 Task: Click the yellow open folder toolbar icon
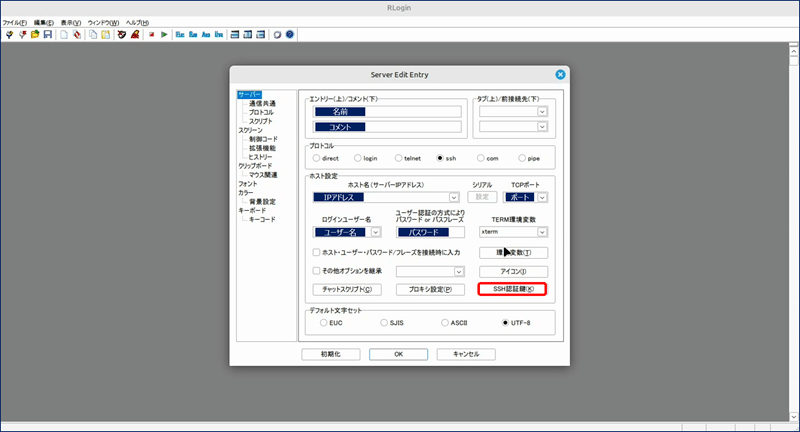coord(35,35)
